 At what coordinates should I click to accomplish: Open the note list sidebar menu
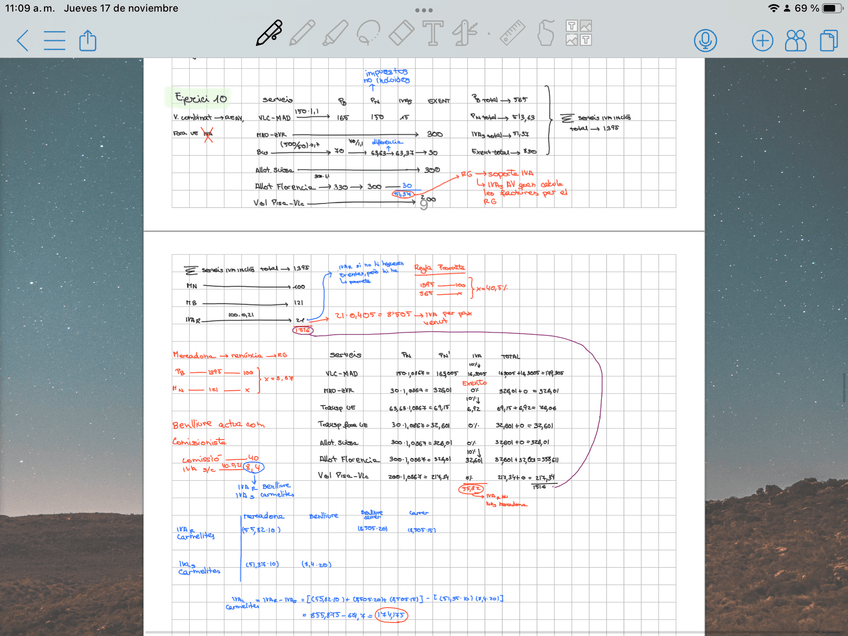pyautogui.click(x=54, y=41)
